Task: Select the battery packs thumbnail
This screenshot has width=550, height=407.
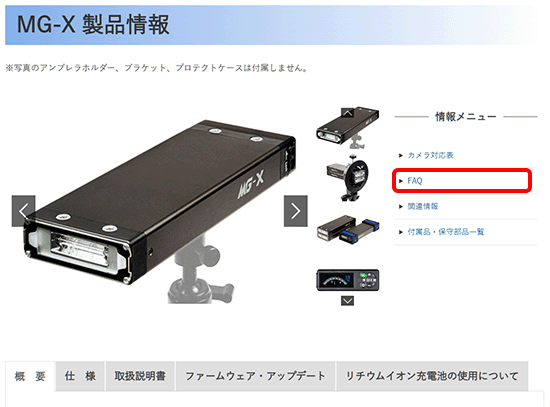Action: click(348, 229)
